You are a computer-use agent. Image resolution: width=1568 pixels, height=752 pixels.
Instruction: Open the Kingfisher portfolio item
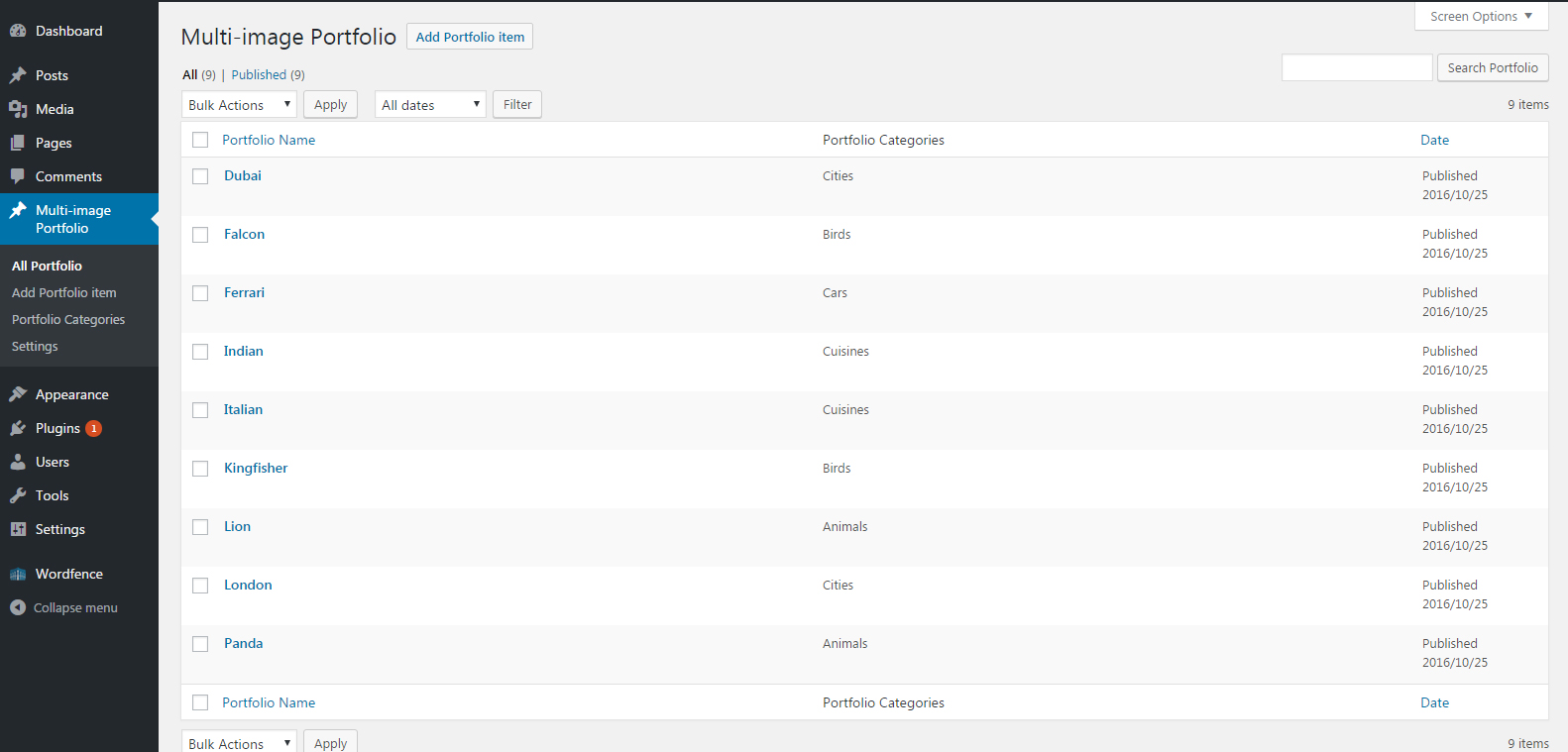pos(256,468)
